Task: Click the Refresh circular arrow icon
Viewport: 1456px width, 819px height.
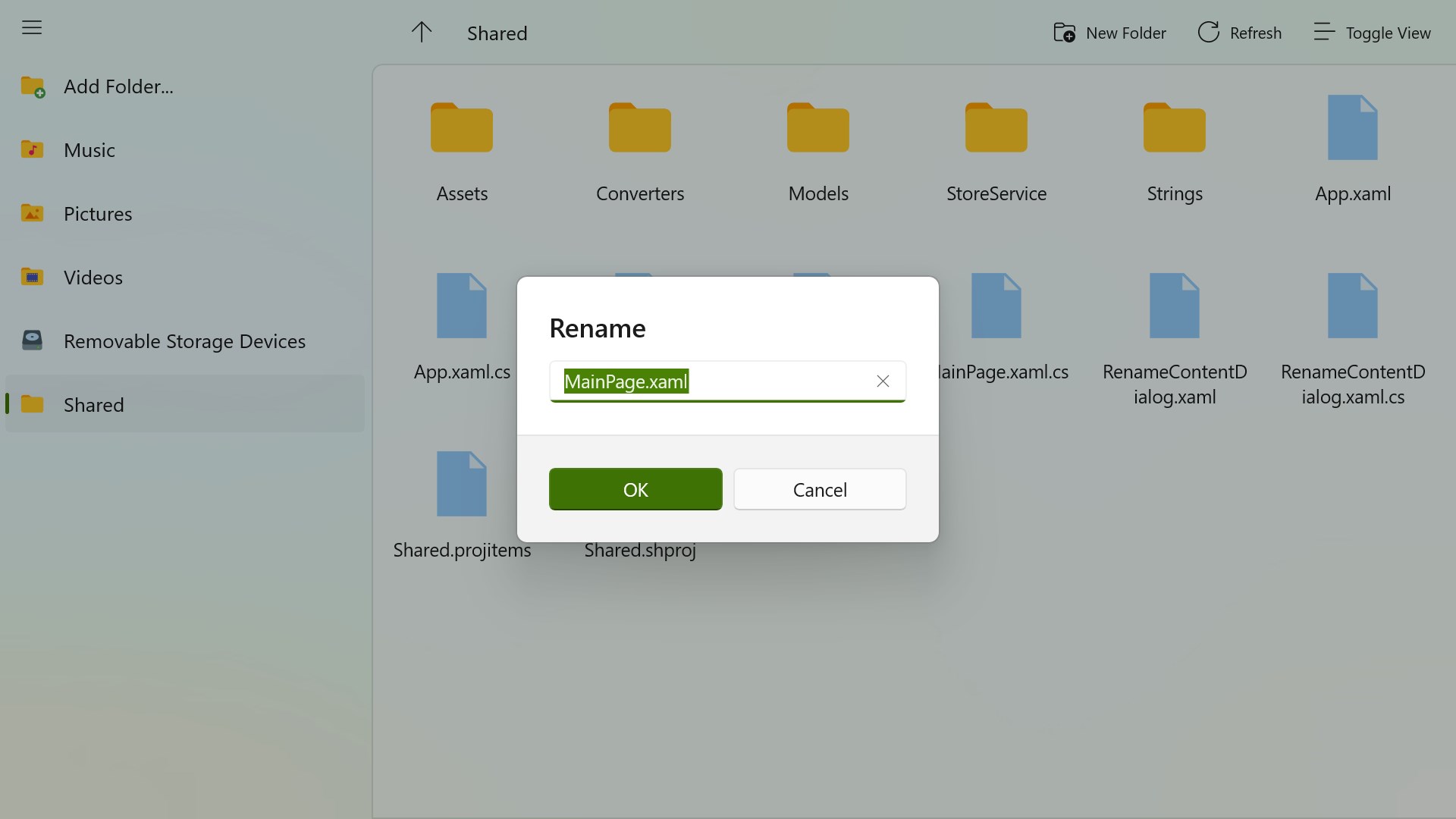Action: (x=1209, y=33)
